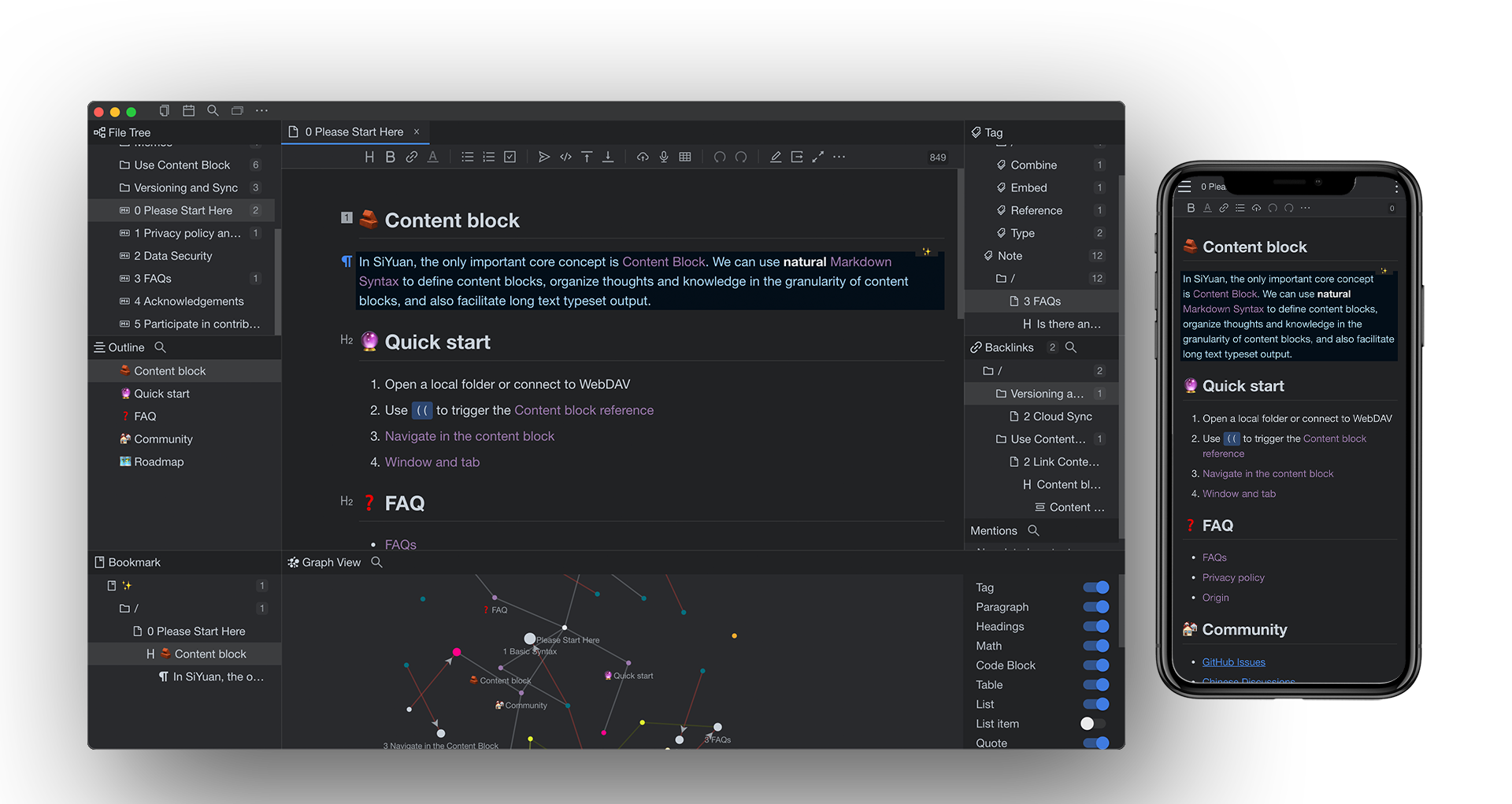This screenshot has height=804, width=1512.
Task: Click the search icon next to Mentions
Action: coord(1033,531)
